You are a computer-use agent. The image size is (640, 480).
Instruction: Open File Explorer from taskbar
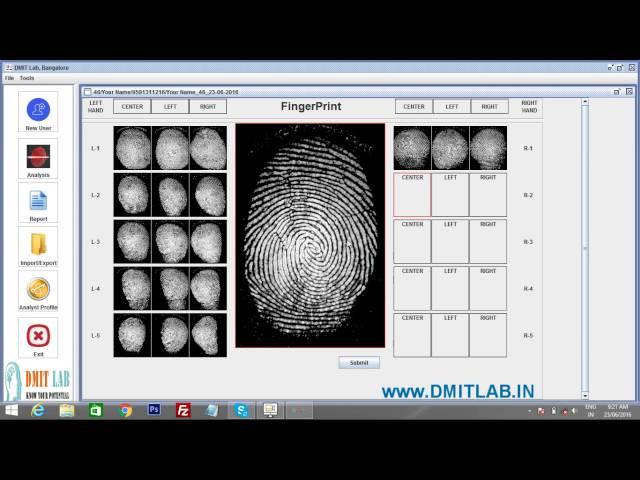[67, 410]
